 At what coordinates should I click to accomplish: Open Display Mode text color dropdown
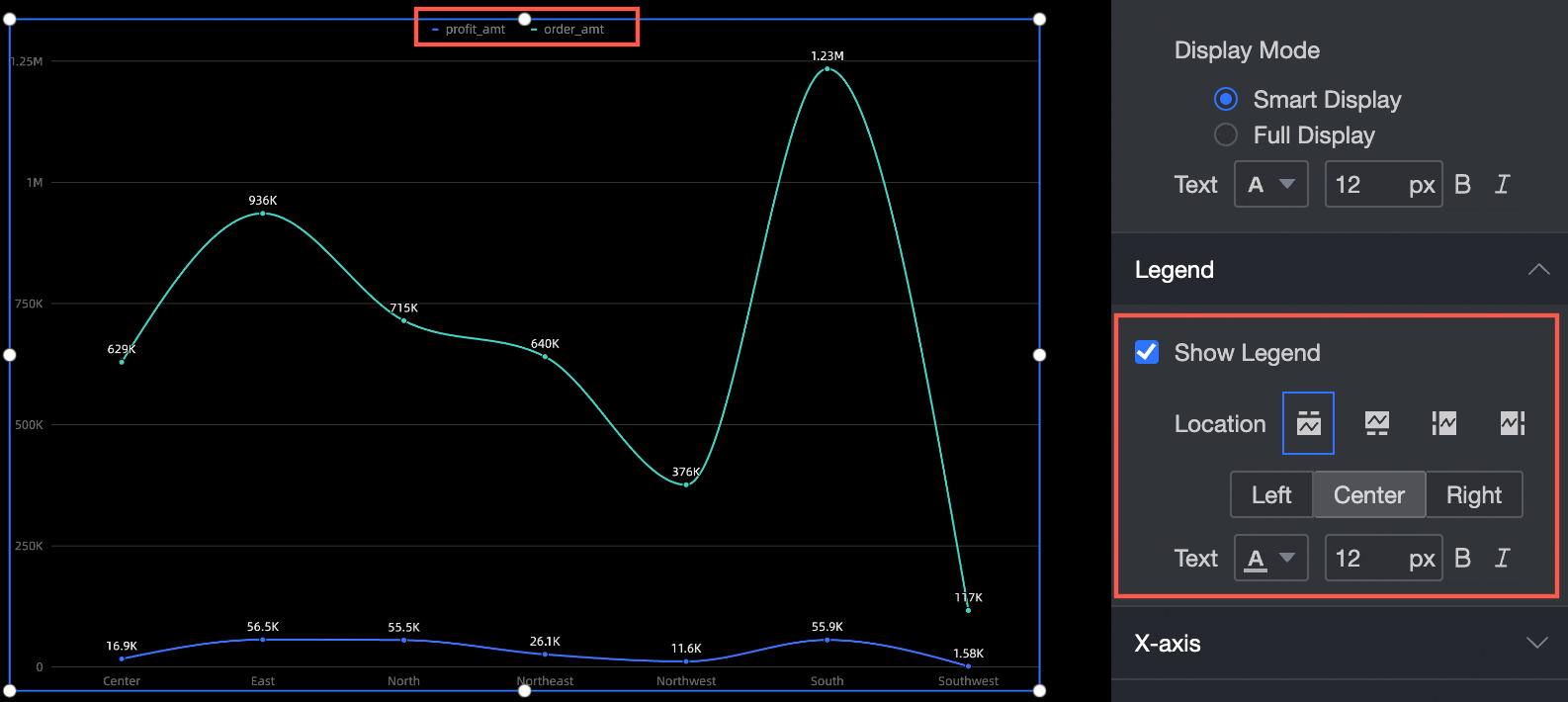click(1271, 184)
